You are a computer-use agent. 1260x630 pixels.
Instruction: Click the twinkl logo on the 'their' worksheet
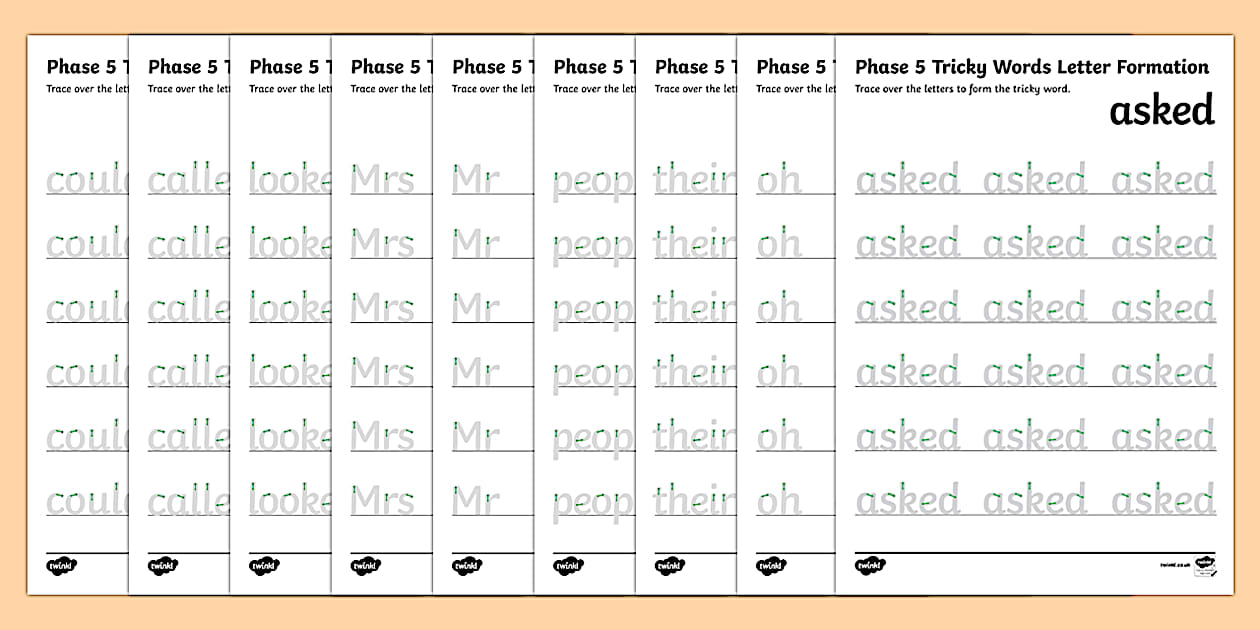(670, 566)
